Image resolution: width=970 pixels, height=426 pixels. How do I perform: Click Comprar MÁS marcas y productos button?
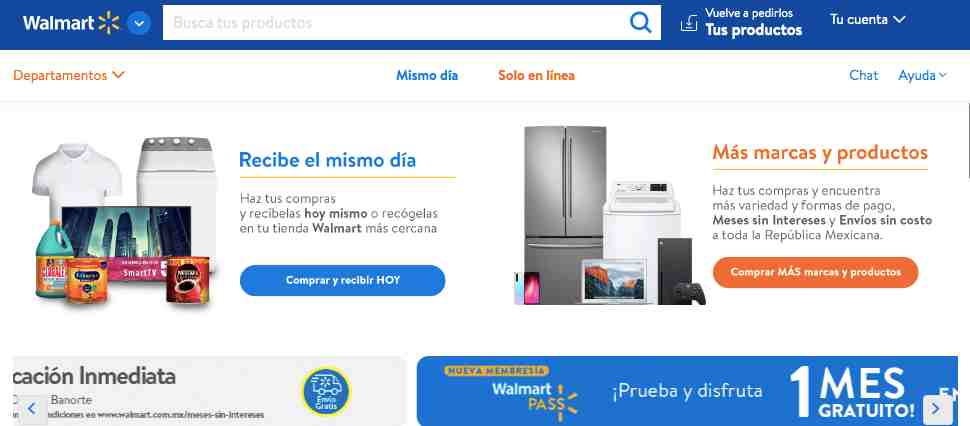pos(815,272)
